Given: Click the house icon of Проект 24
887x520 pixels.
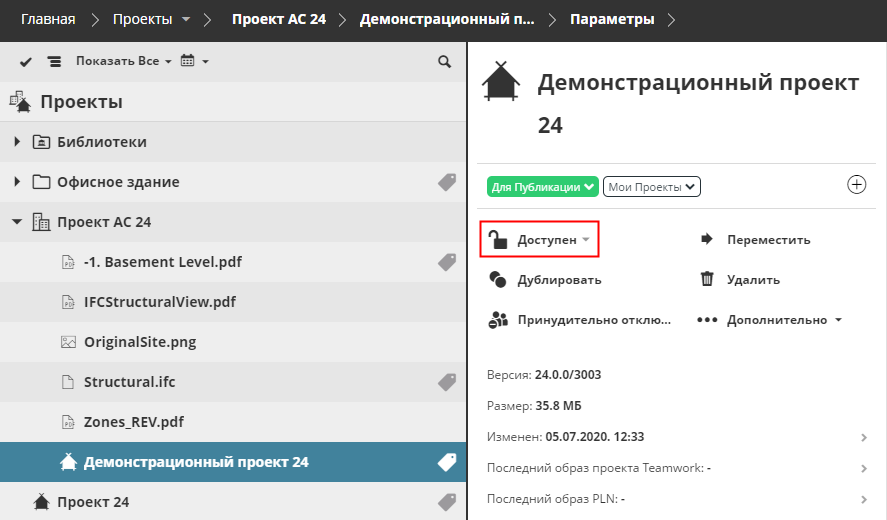Looking at the screenshot, I should [x=41, y=501].
